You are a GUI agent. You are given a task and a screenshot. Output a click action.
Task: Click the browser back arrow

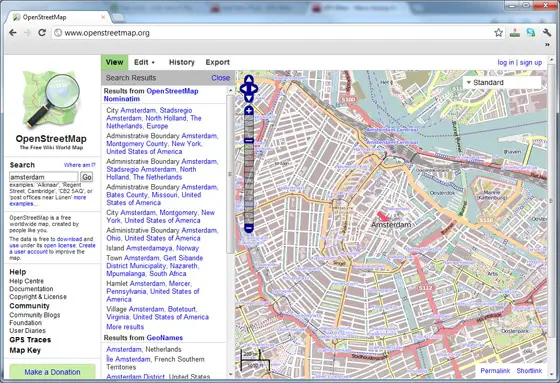tap(13, 33)
